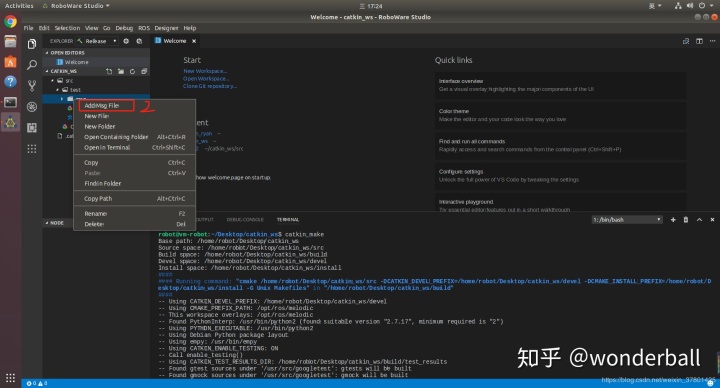Open the ROS menu in menu bar
The height and width of the screenshot is (388, 720).
144,28
